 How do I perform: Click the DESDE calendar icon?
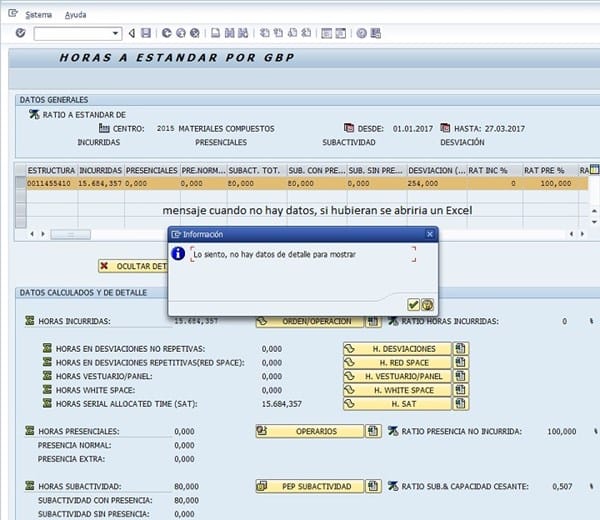(x=349, y=128)
